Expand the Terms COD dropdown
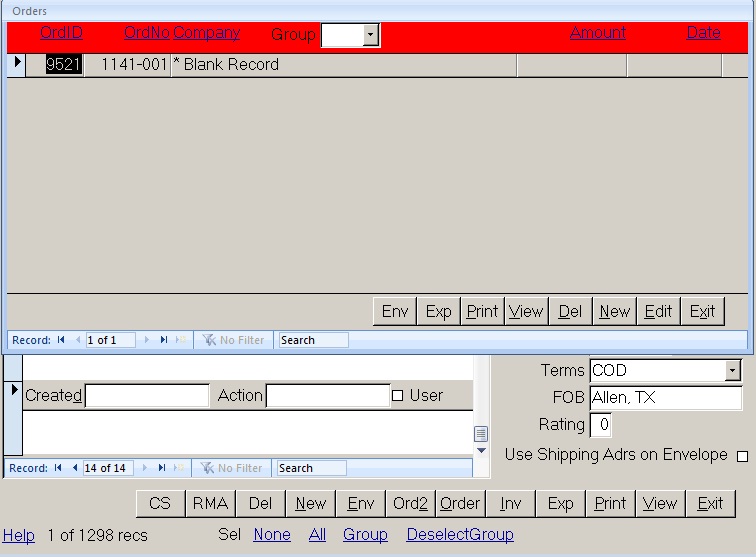 tap(733, 371)
